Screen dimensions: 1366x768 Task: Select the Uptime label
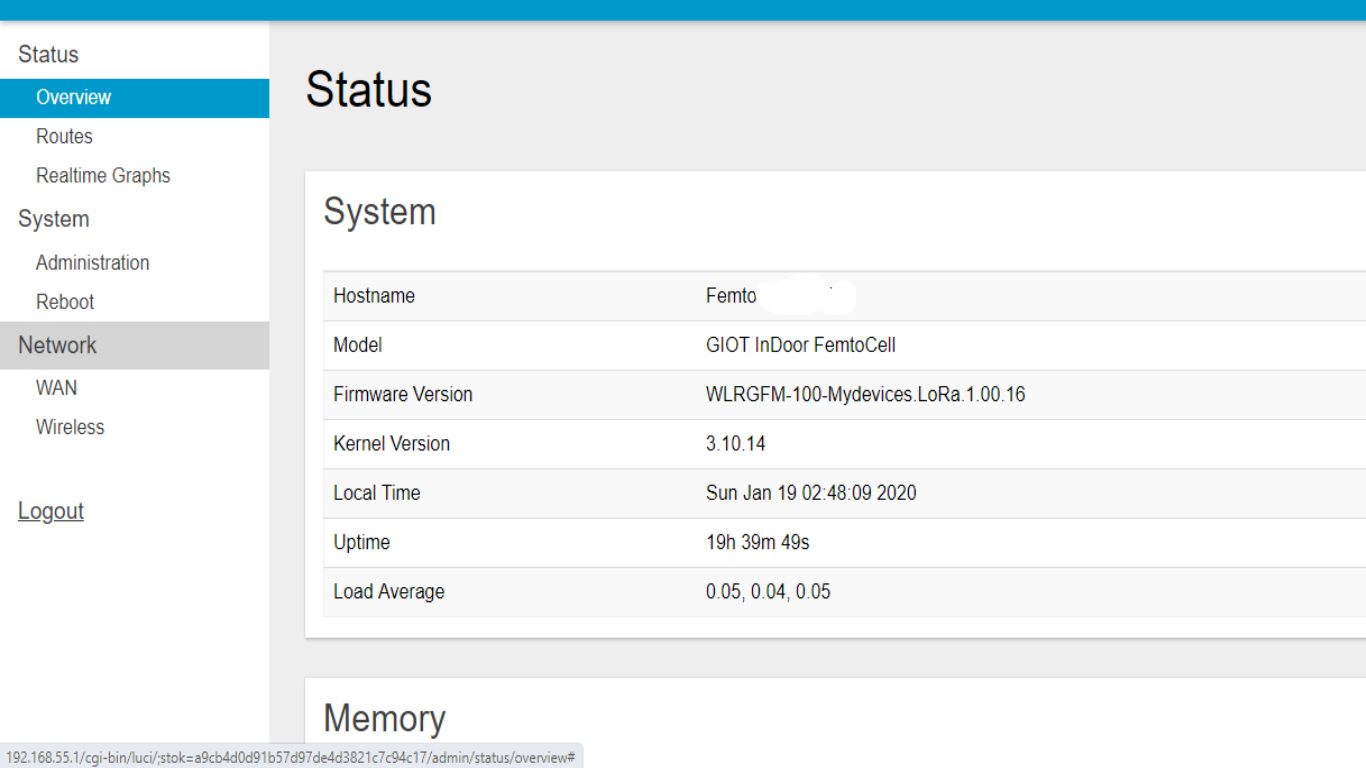361,542
